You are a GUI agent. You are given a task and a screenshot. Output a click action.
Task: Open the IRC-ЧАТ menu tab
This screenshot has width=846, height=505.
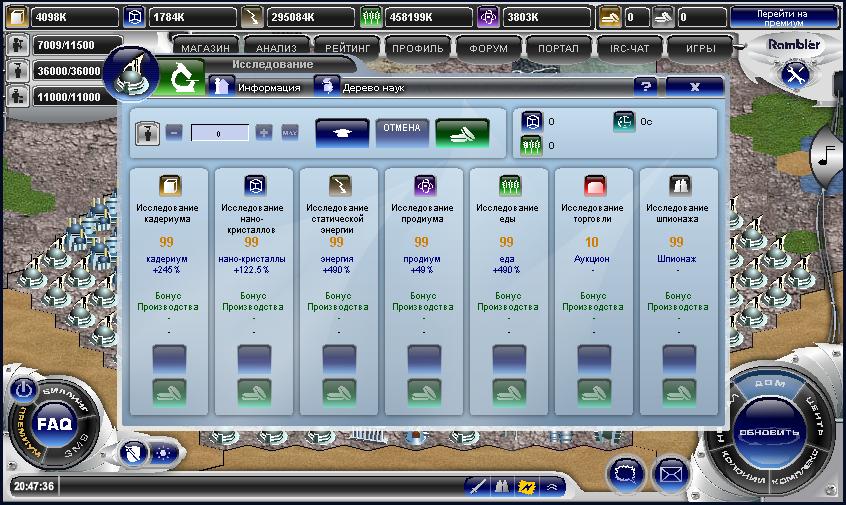pyautogui.click(x=629, y=48)
